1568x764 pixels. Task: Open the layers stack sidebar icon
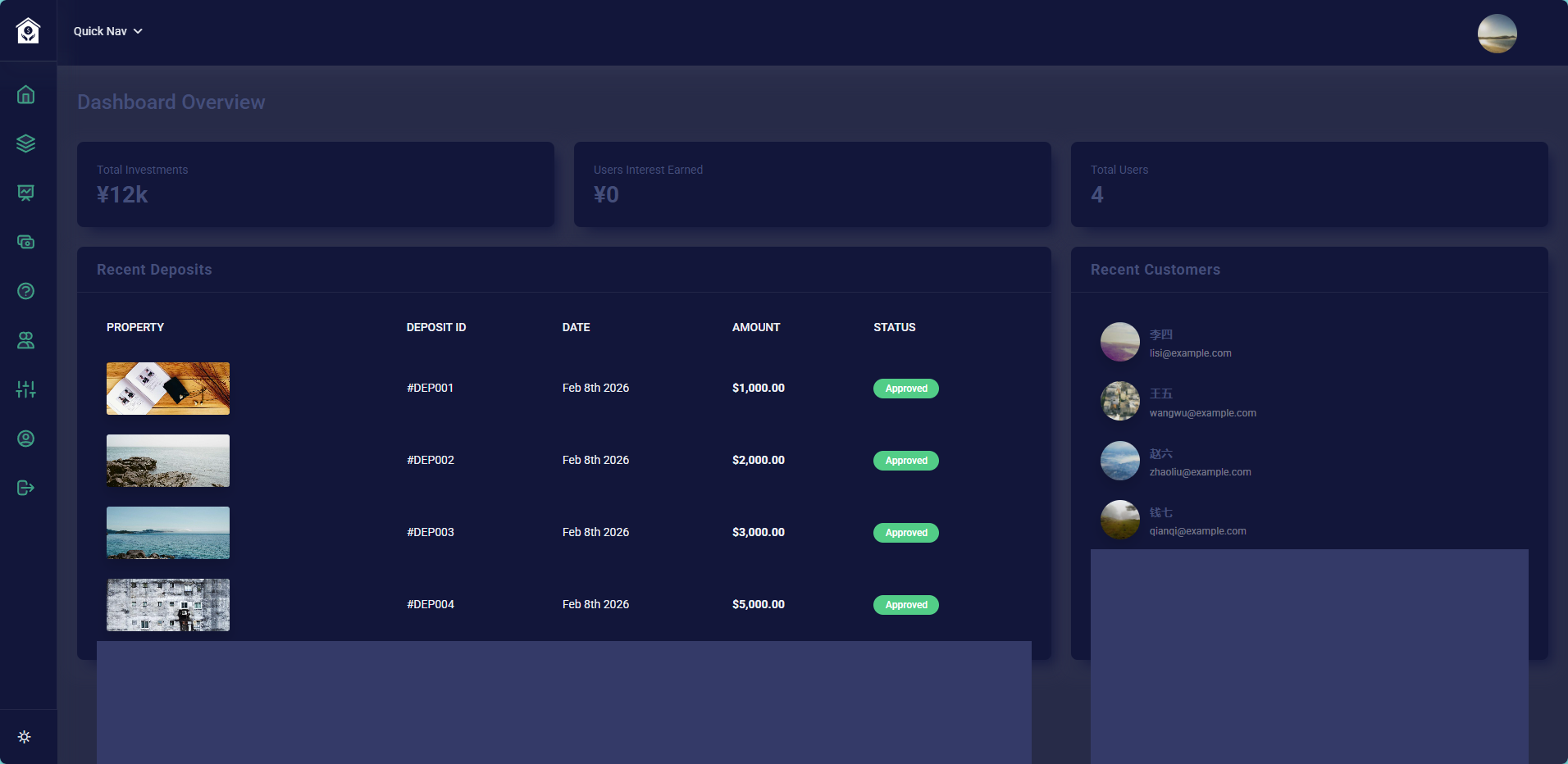[x=26, y=143]
